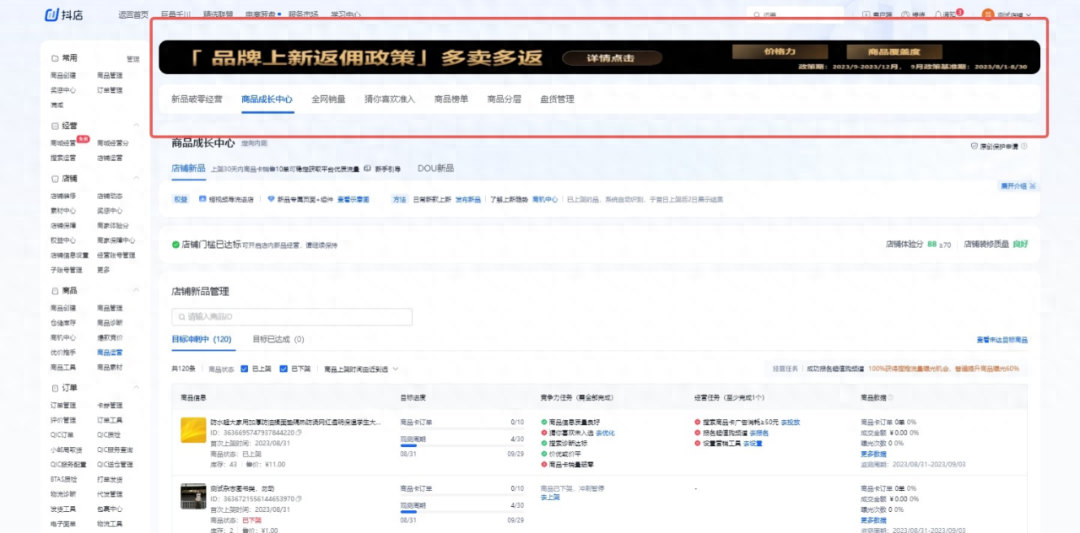Viewport: 1080px width, 533px height.
Task: Collapse the 订单 sidebar section chevron
Action: click(x=136, y=388)
